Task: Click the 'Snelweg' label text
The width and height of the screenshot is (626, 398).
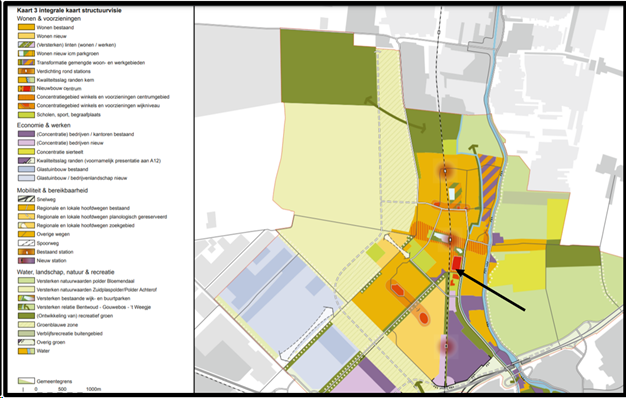Action: coord(46,200)
